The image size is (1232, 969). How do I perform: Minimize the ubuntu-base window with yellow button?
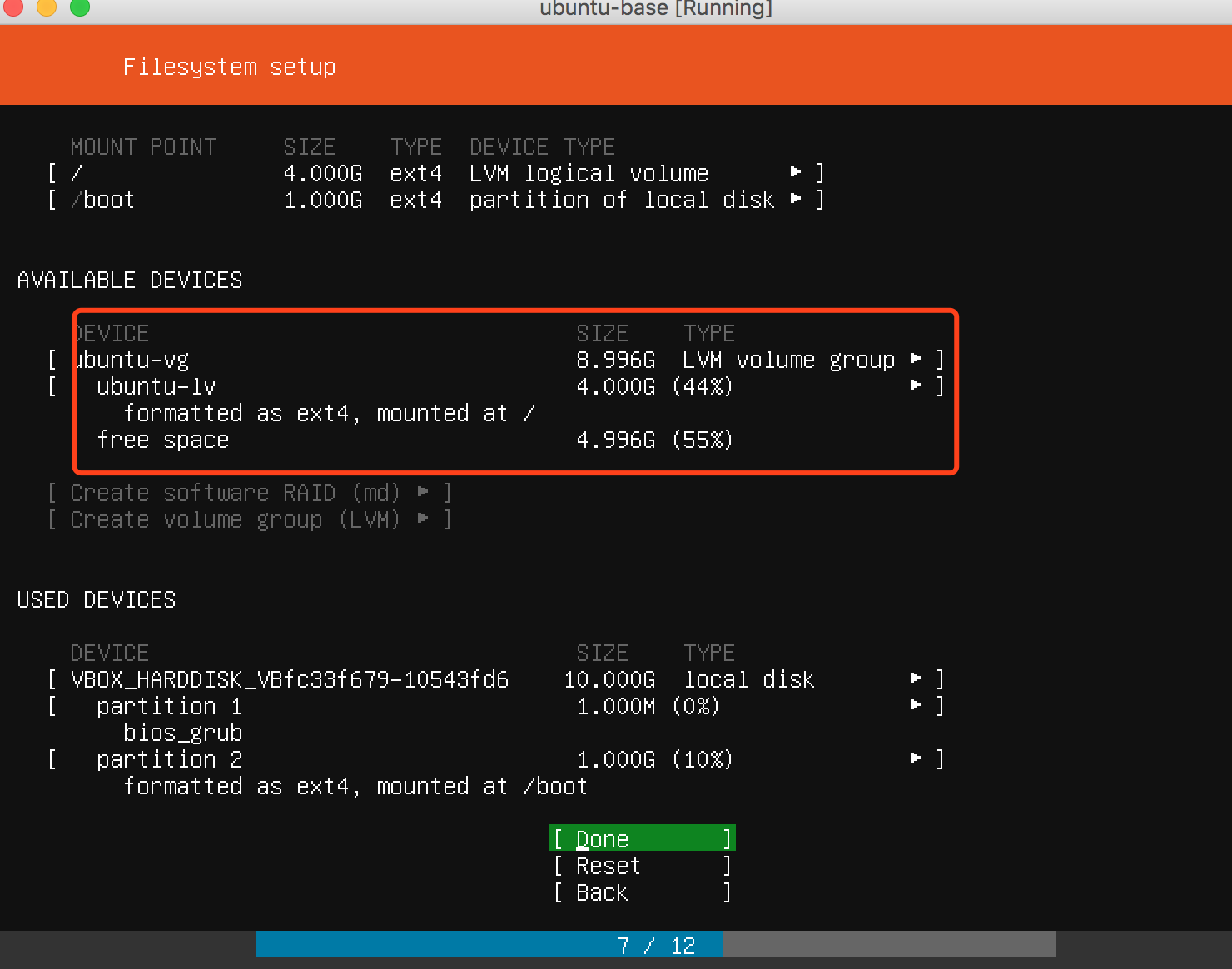pyautogui.click(x=47, y=7)
